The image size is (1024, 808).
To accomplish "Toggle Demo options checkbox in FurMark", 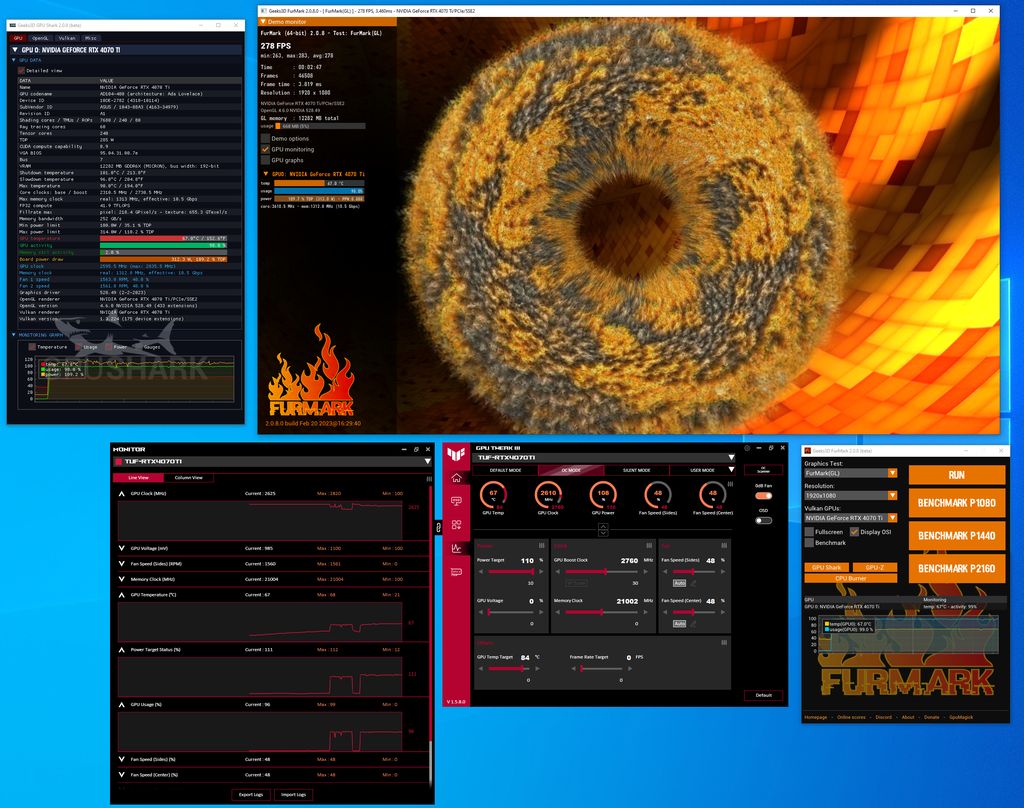I will (x=265, y=138).
